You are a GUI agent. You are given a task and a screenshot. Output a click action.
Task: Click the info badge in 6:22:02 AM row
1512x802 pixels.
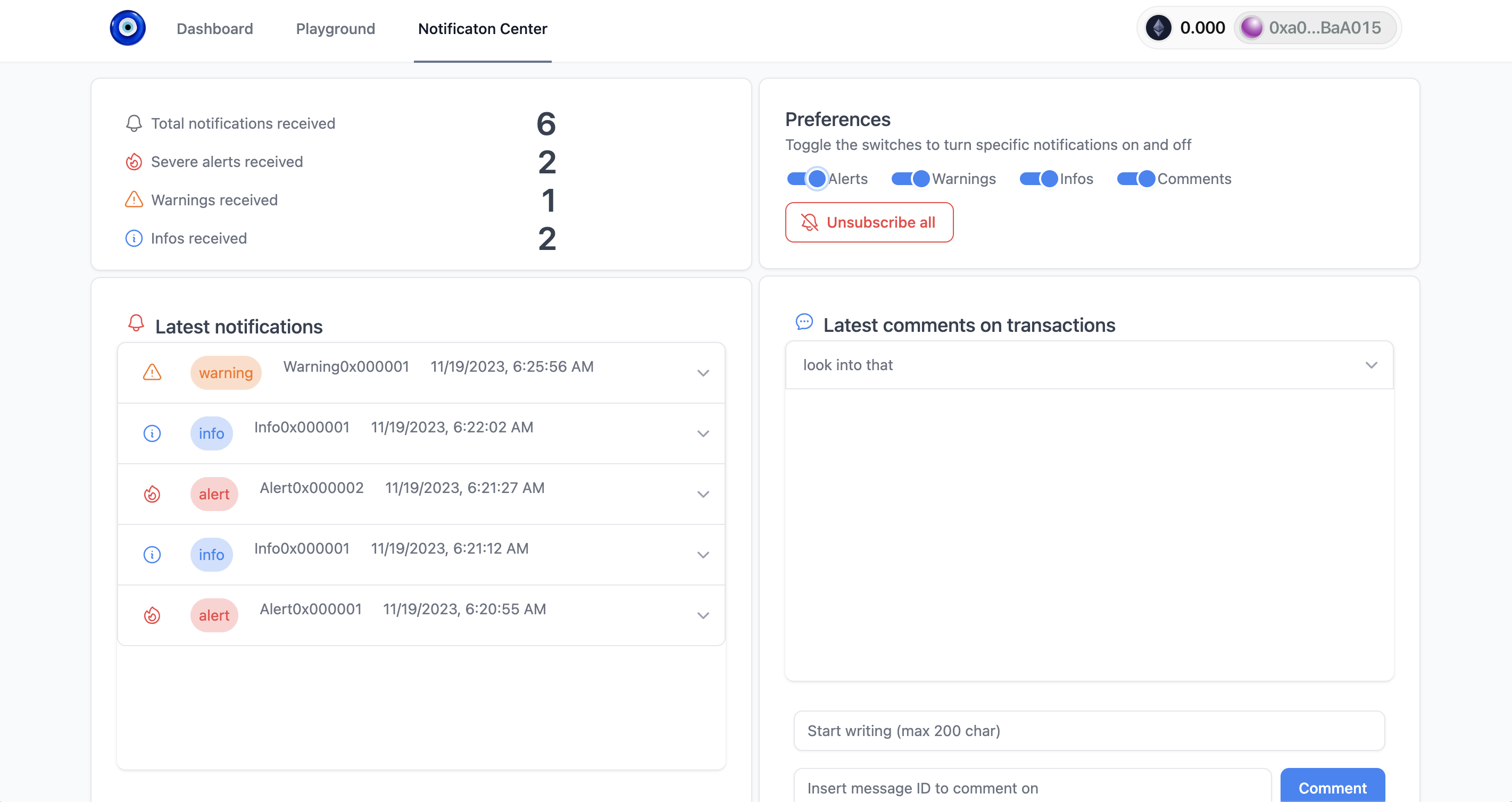click(x=211, y=433)
